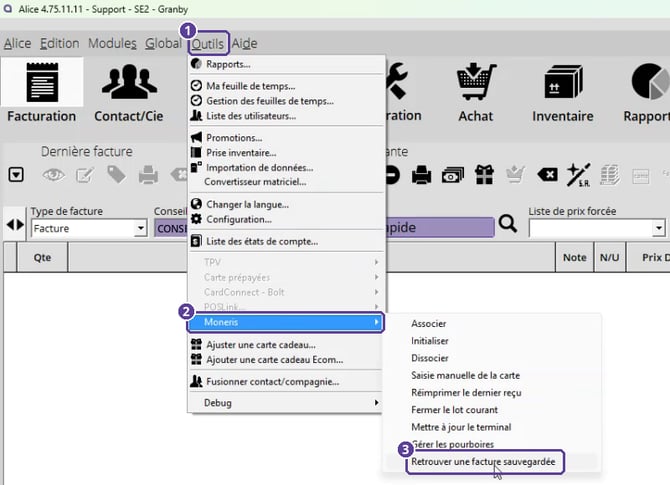Open the Liste de prix forcée dropdown

click(x=659, y=228)
